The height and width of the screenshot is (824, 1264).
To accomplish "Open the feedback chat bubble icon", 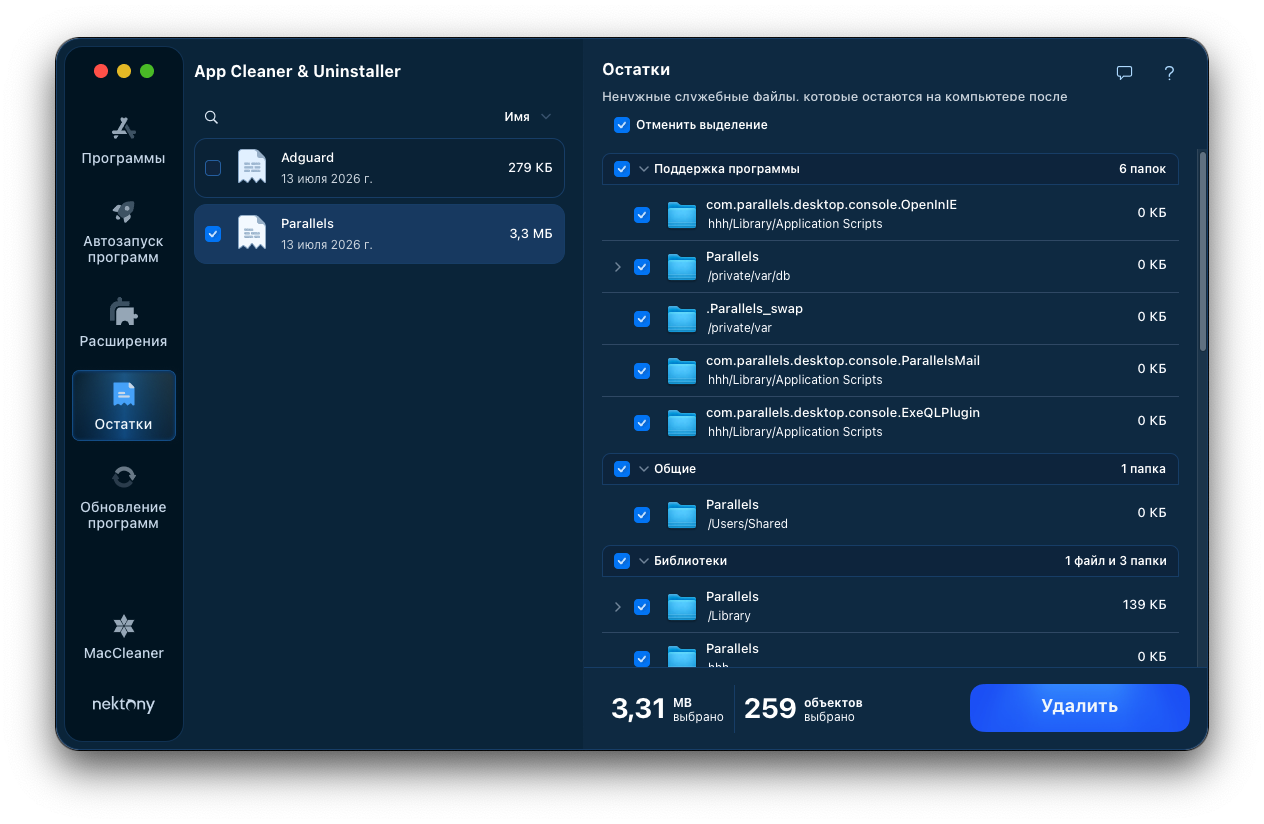I will pos(1124,73).
